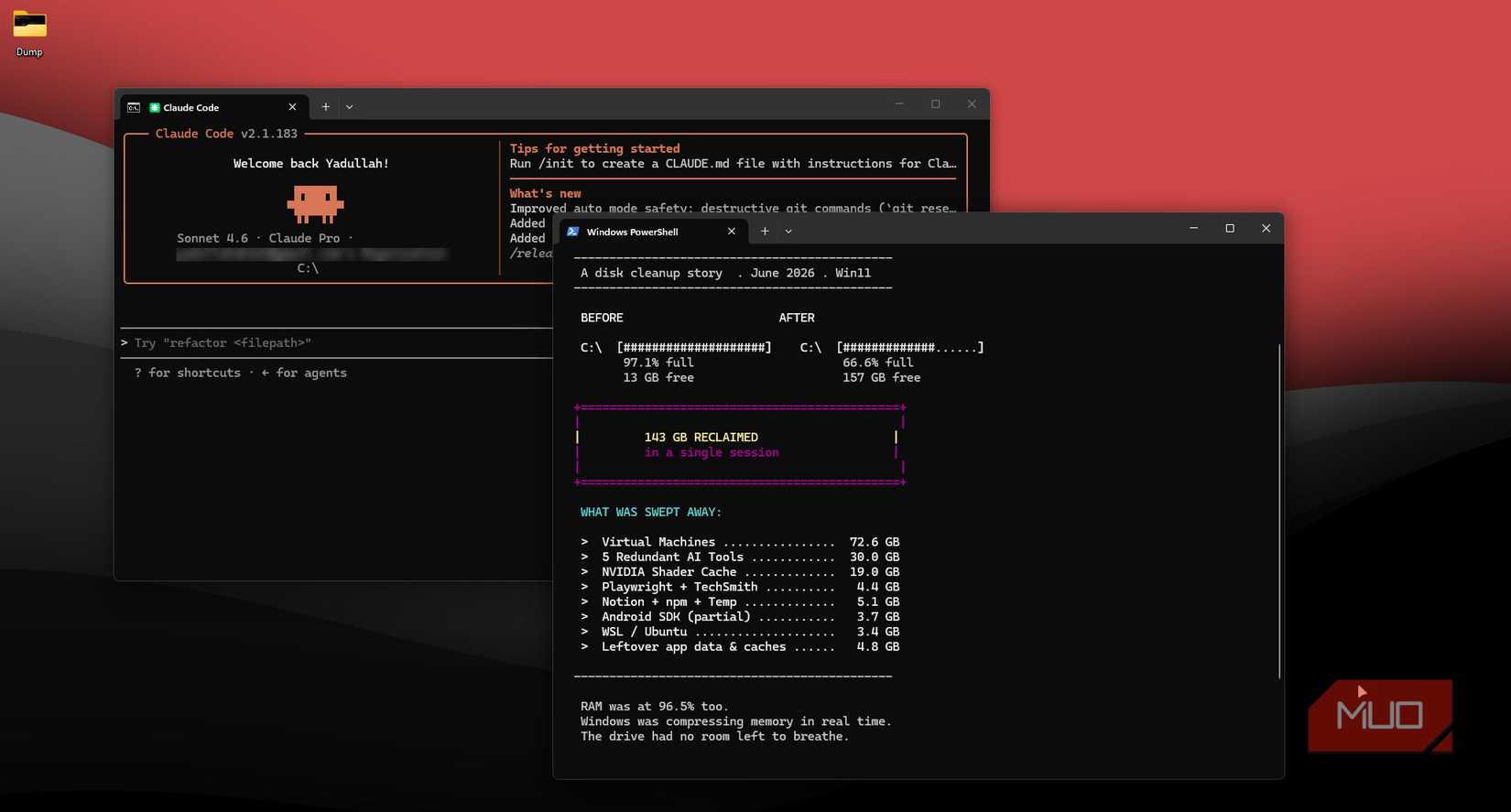This screenshot has height=812, width=1511.
Task: Click the BEFORE column heading
Action: pyautogui.click(x=602, y=318)
